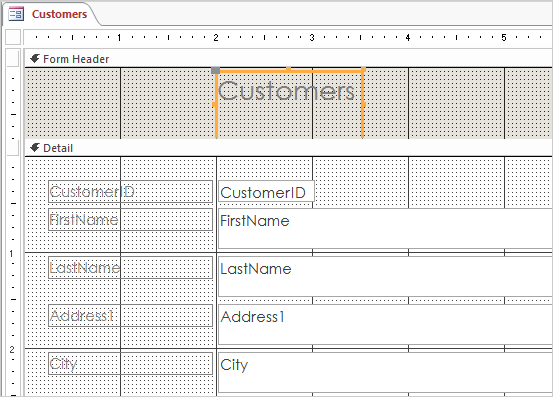Click the 2 inch mark on horizontal ruler

tap(215, 37)
